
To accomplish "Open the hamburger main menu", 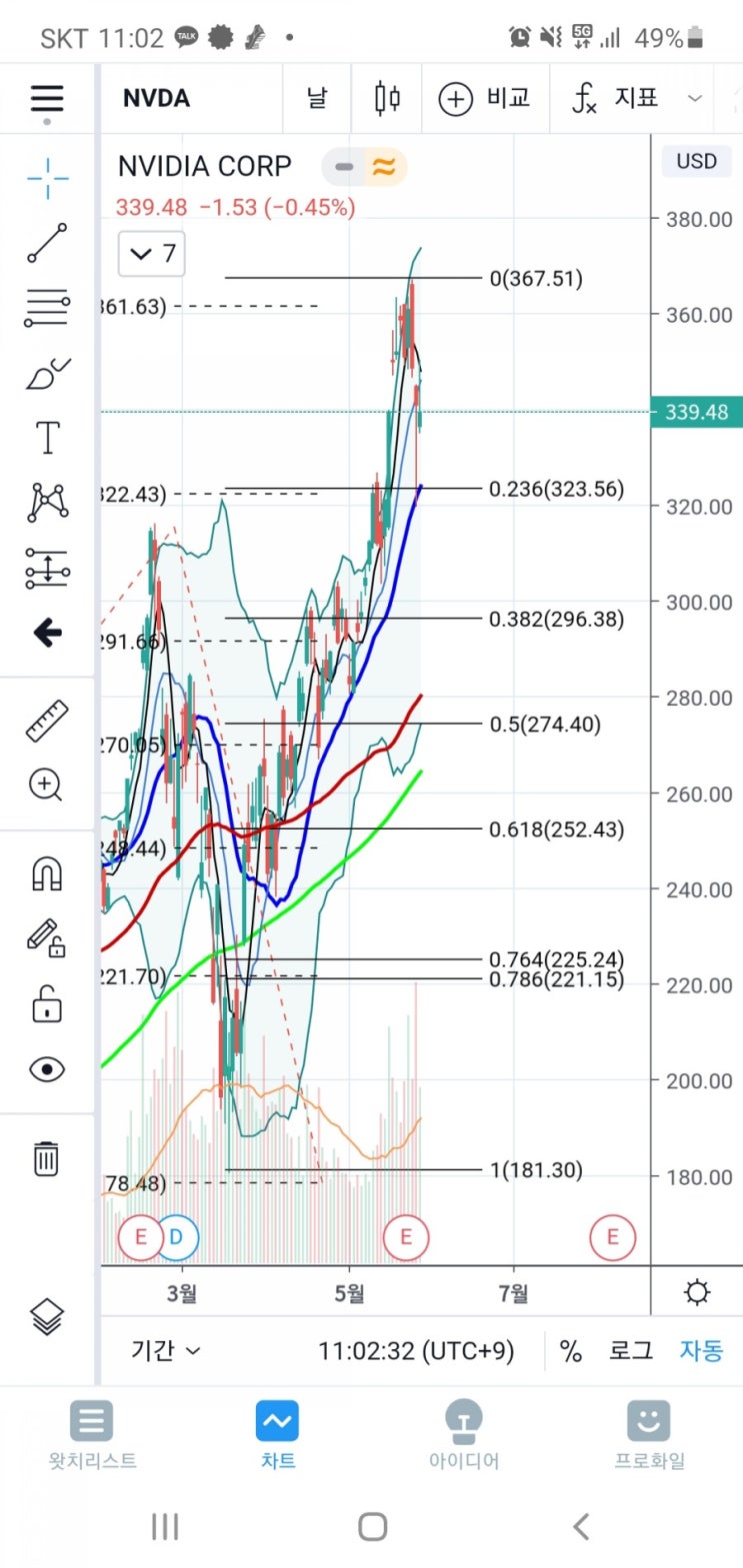I will [x=47, y=99].
